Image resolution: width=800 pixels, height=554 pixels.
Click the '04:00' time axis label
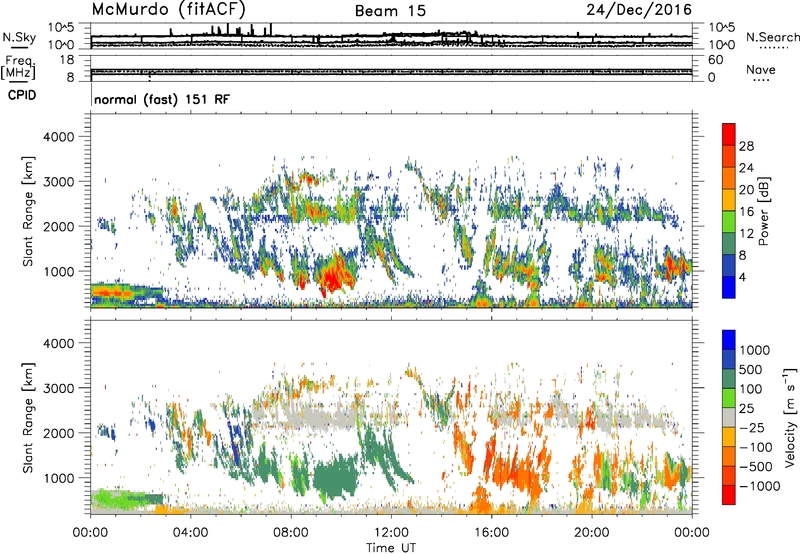(x=191, y=533)
